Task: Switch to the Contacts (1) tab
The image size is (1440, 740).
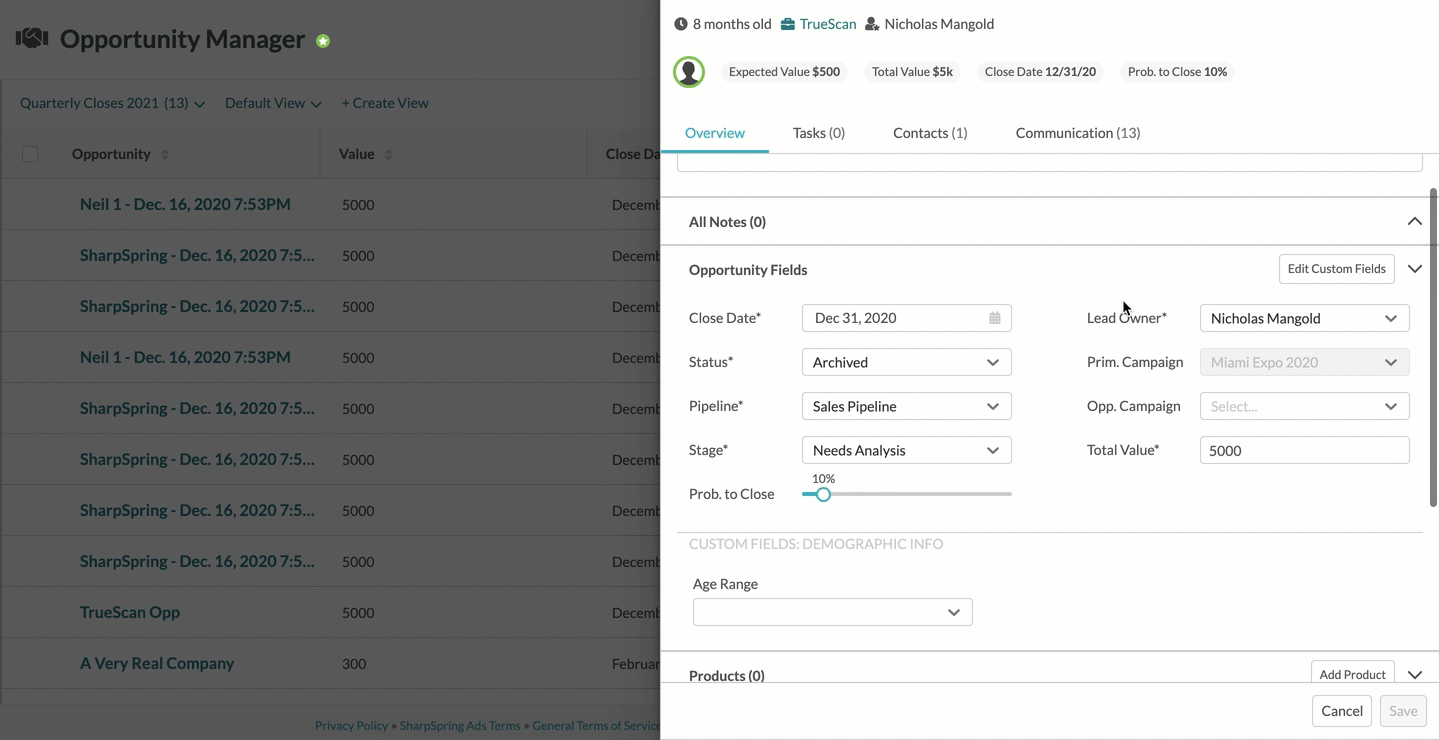Action: point(930,133)
